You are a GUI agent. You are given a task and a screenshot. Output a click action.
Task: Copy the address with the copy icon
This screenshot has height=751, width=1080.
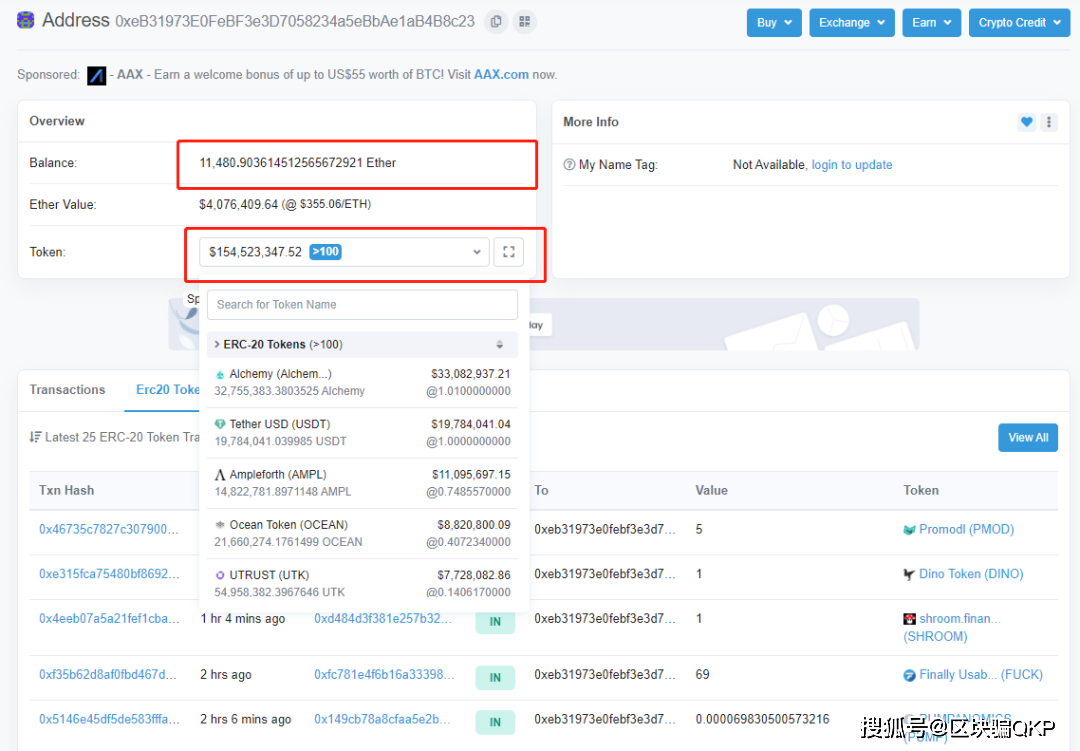click(x=496, y=21)
